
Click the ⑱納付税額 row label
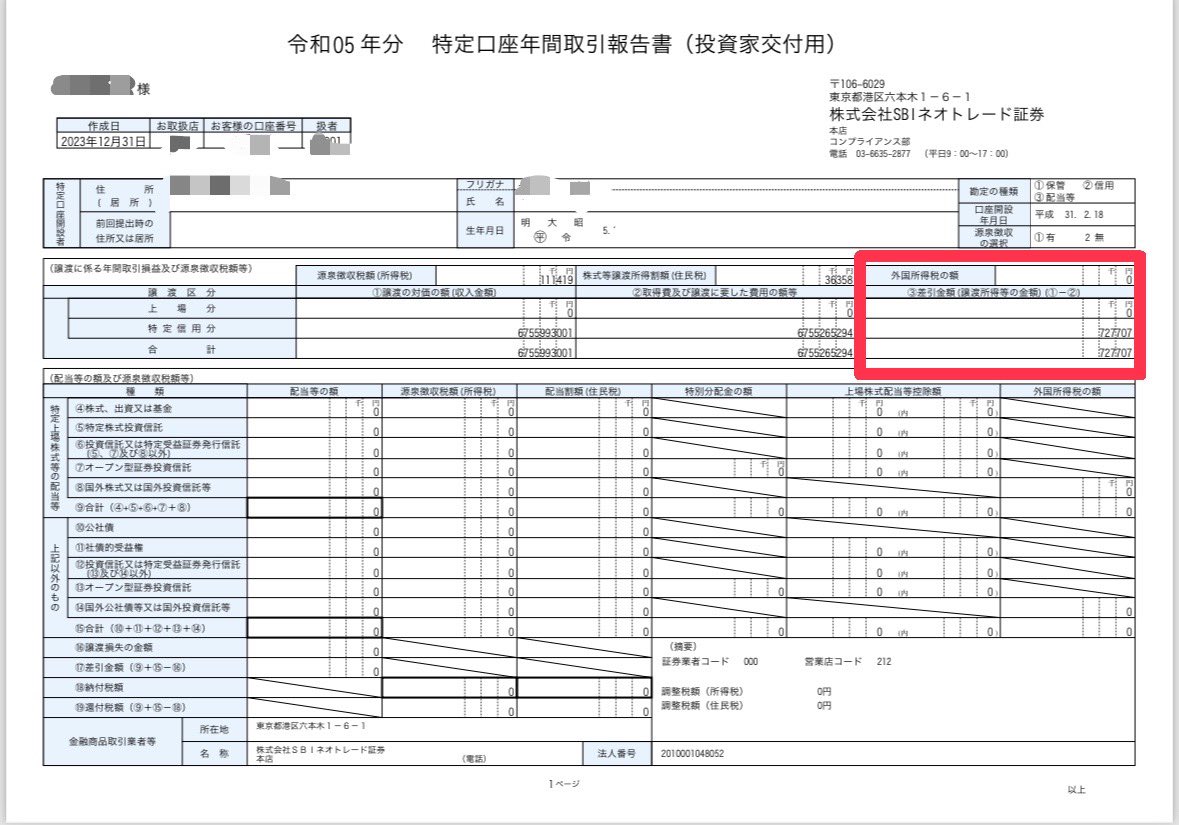click(104, 688)
